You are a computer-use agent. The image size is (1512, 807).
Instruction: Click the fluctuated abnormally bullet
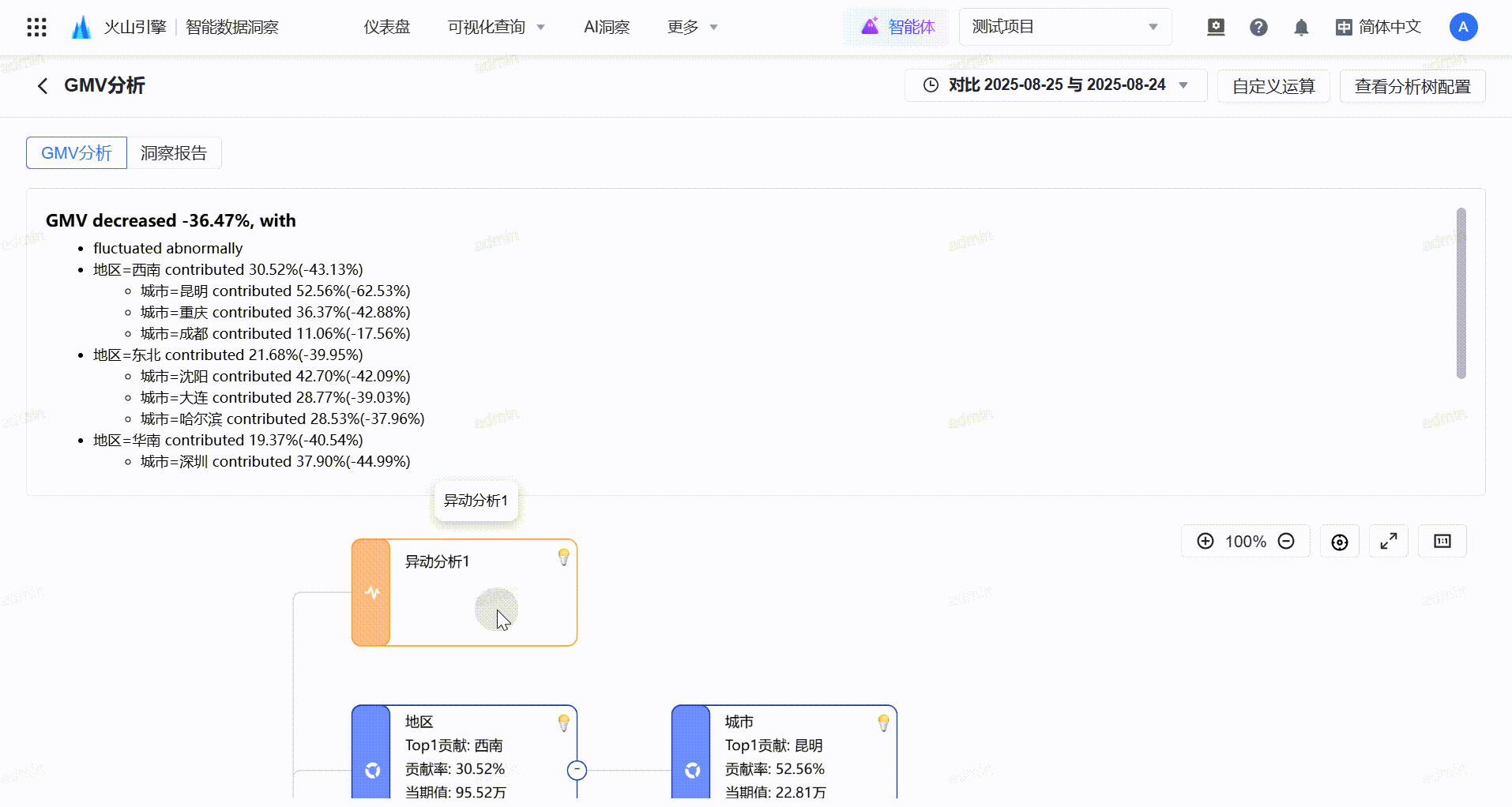click(167, 249)
